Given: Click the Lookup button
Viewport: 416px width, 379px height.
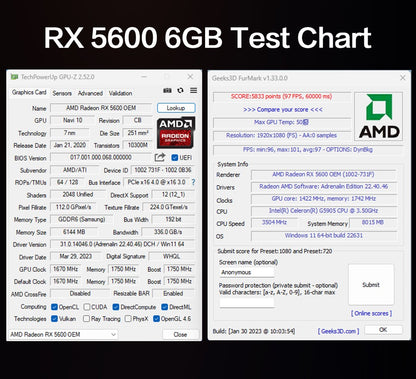Looking at the screenshot, I should click(176, 108).
